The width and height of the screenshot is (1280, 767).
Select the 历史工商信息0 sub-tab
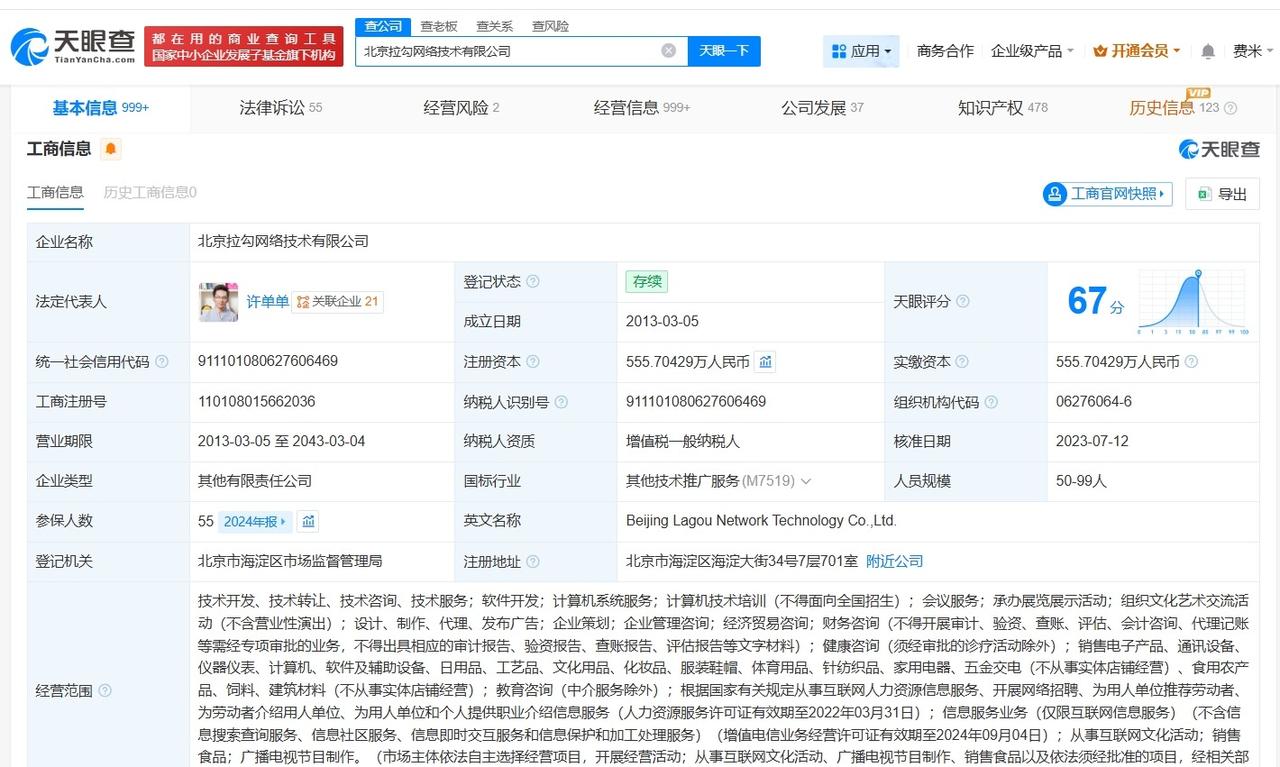coord(150,192)
